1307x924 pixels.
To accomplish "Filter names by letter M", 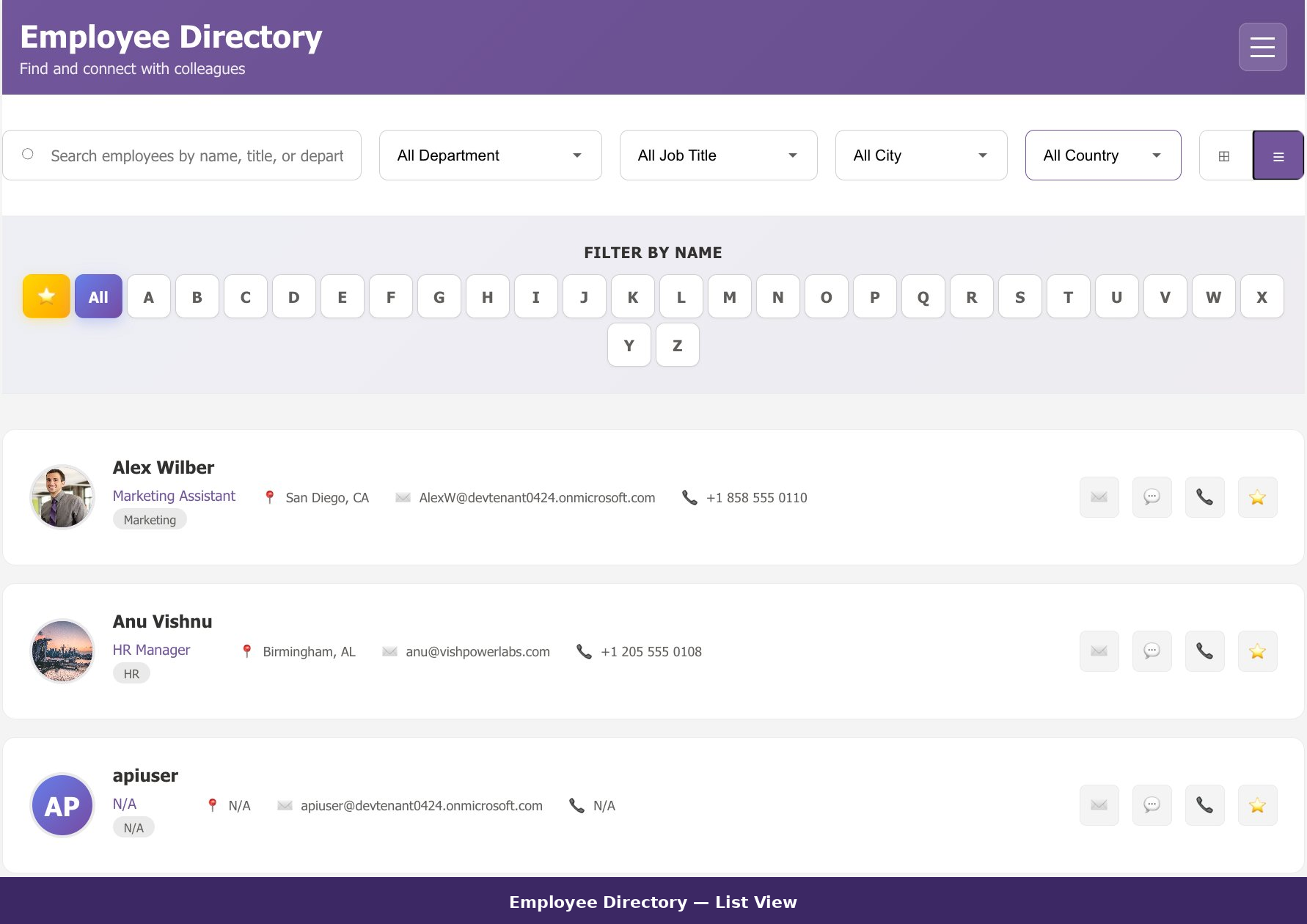I will click(x=730, y=296).
